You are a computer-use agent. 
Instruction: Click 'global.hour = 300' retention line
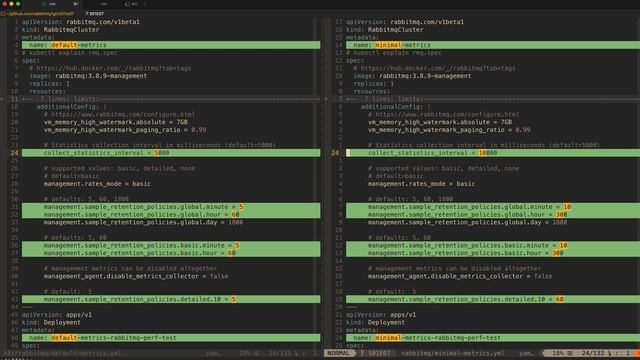tap(493, 214)
